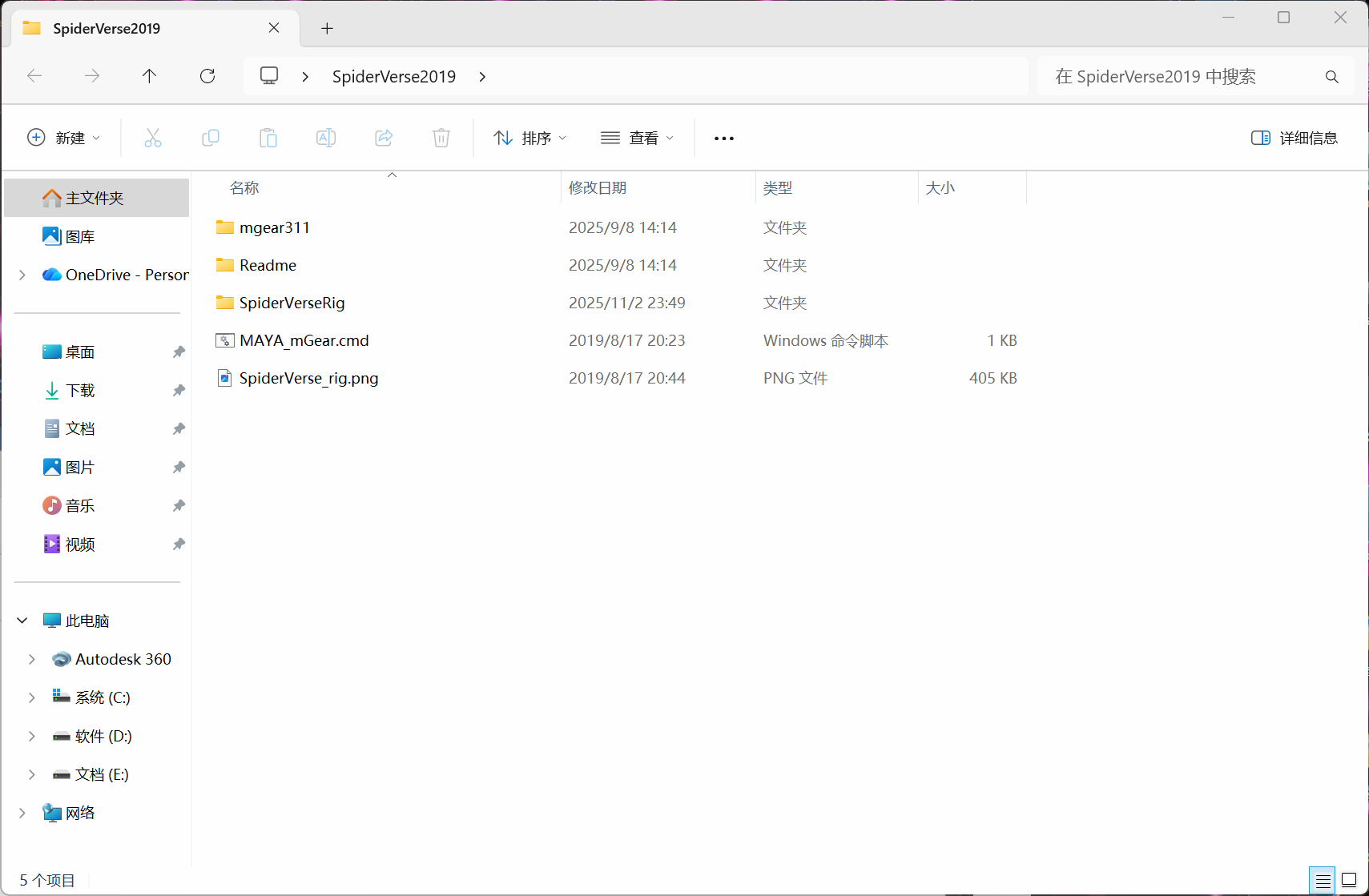Expand the 系统 (C:) drive tree
Viewport: 1369px width, 896px height.
click(32, 697)
